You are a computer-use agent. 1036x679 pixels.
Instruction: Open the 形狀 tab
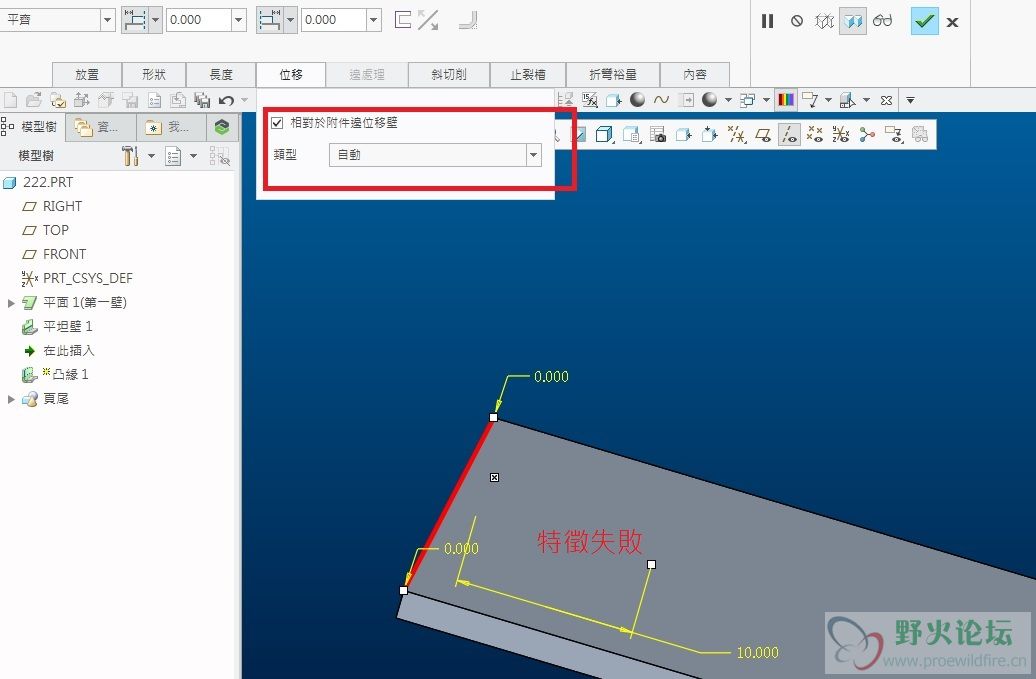coord(154,75)
